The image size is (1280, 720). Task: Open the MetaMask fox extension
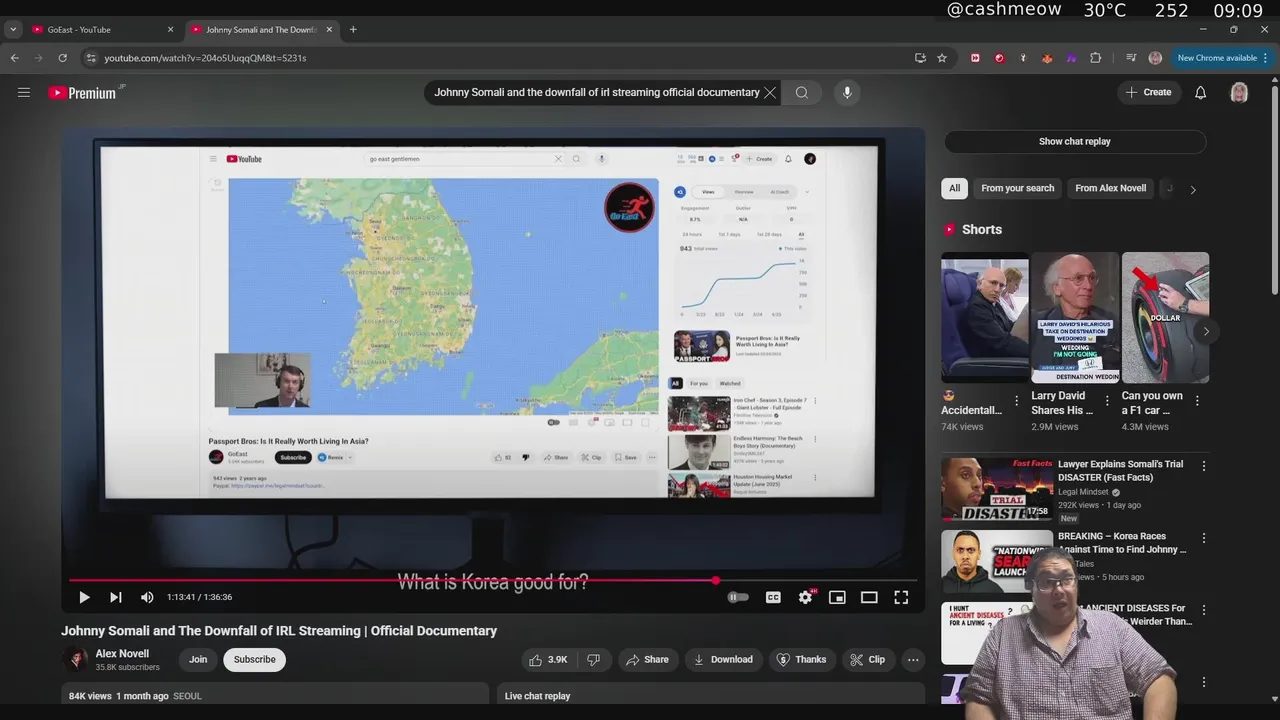coord(1047,58)
